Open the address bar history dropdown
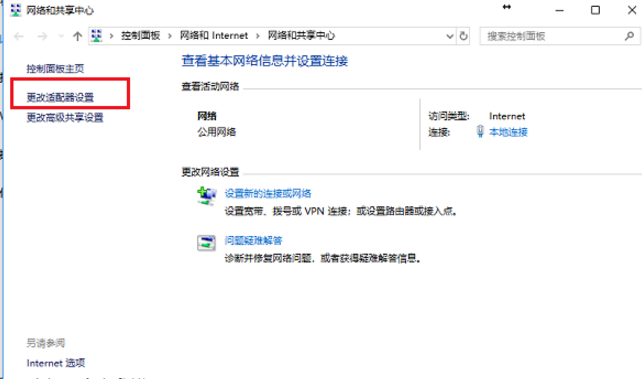 coord(449,37)
